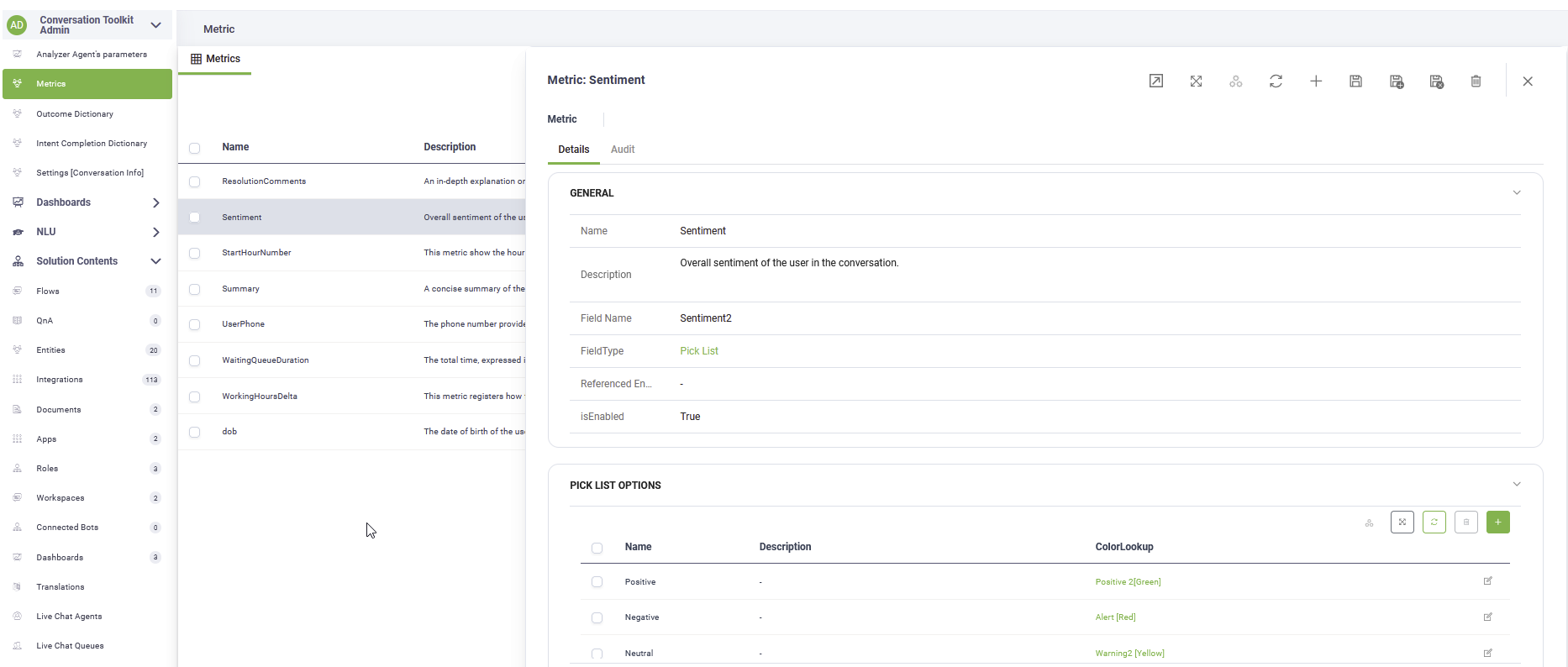Refresh the Sentiment metric record
This screenshot has width=1568, height=667.
click(1276, 81)
